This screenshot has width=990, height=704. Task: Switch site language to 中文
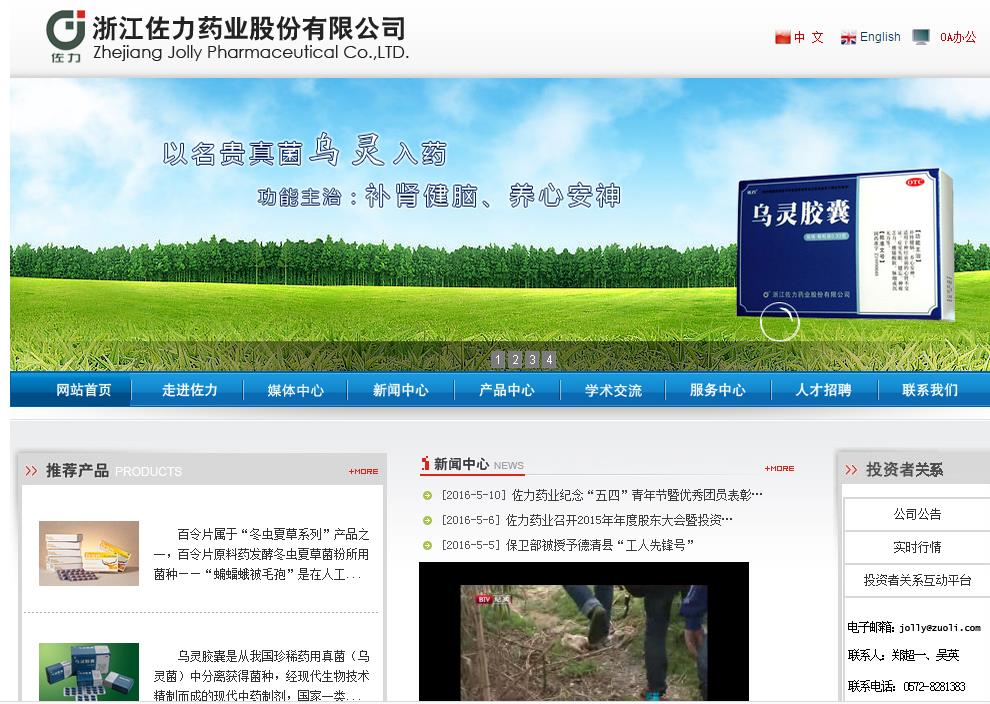click(x=808, y=37)
